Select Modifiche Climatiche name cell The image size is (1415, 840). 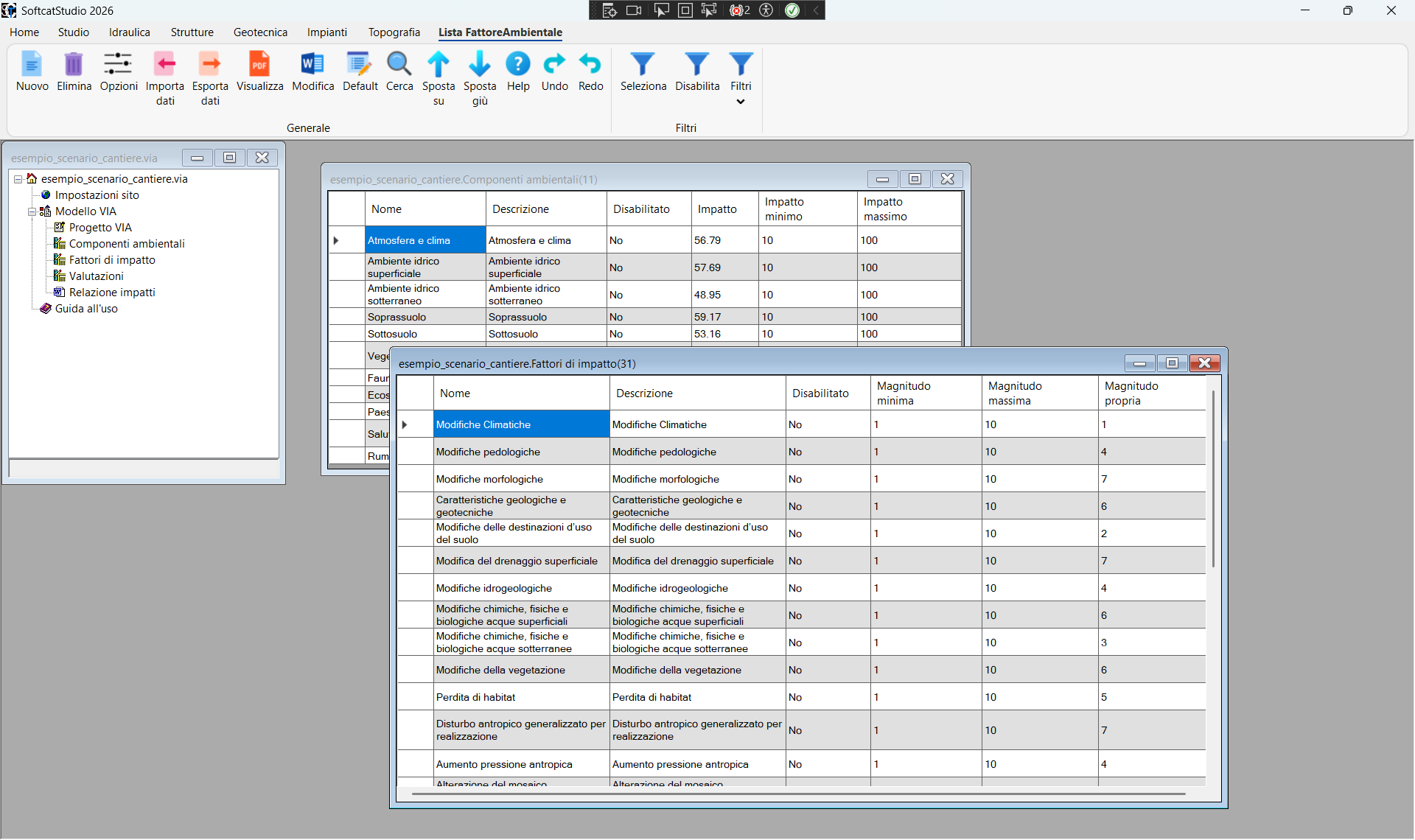[521, 424]
